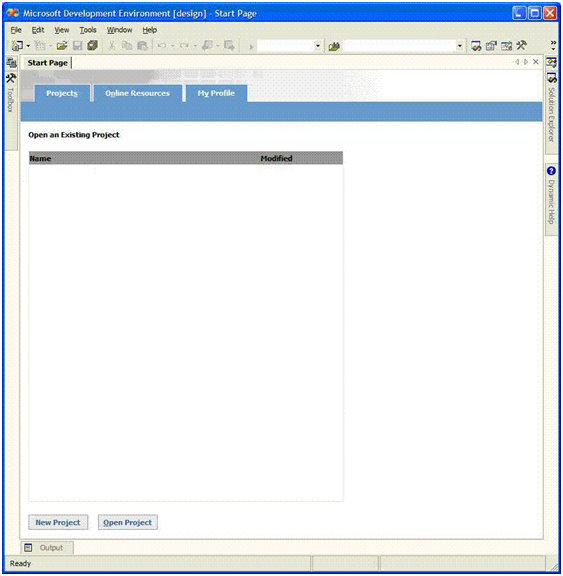This screenshot has width=563, height=576.
Task: Open the Tools menu
Action: tap(88, 30)
